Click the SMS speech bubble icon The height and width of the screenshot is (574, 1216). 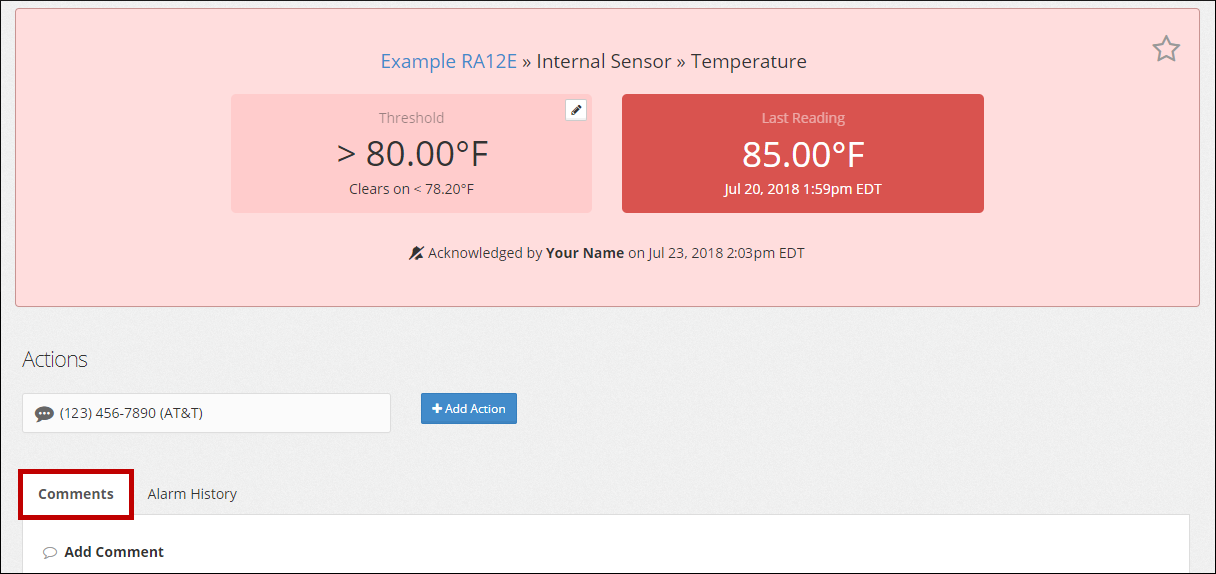[44, 413]
